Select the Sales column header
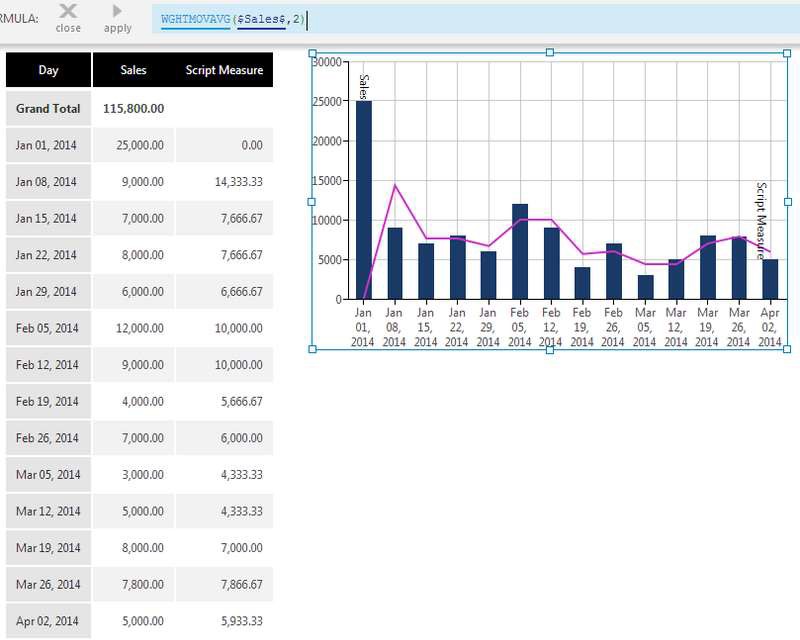The image size is (800, 640). pyautogui.click(x=132, y=70)
